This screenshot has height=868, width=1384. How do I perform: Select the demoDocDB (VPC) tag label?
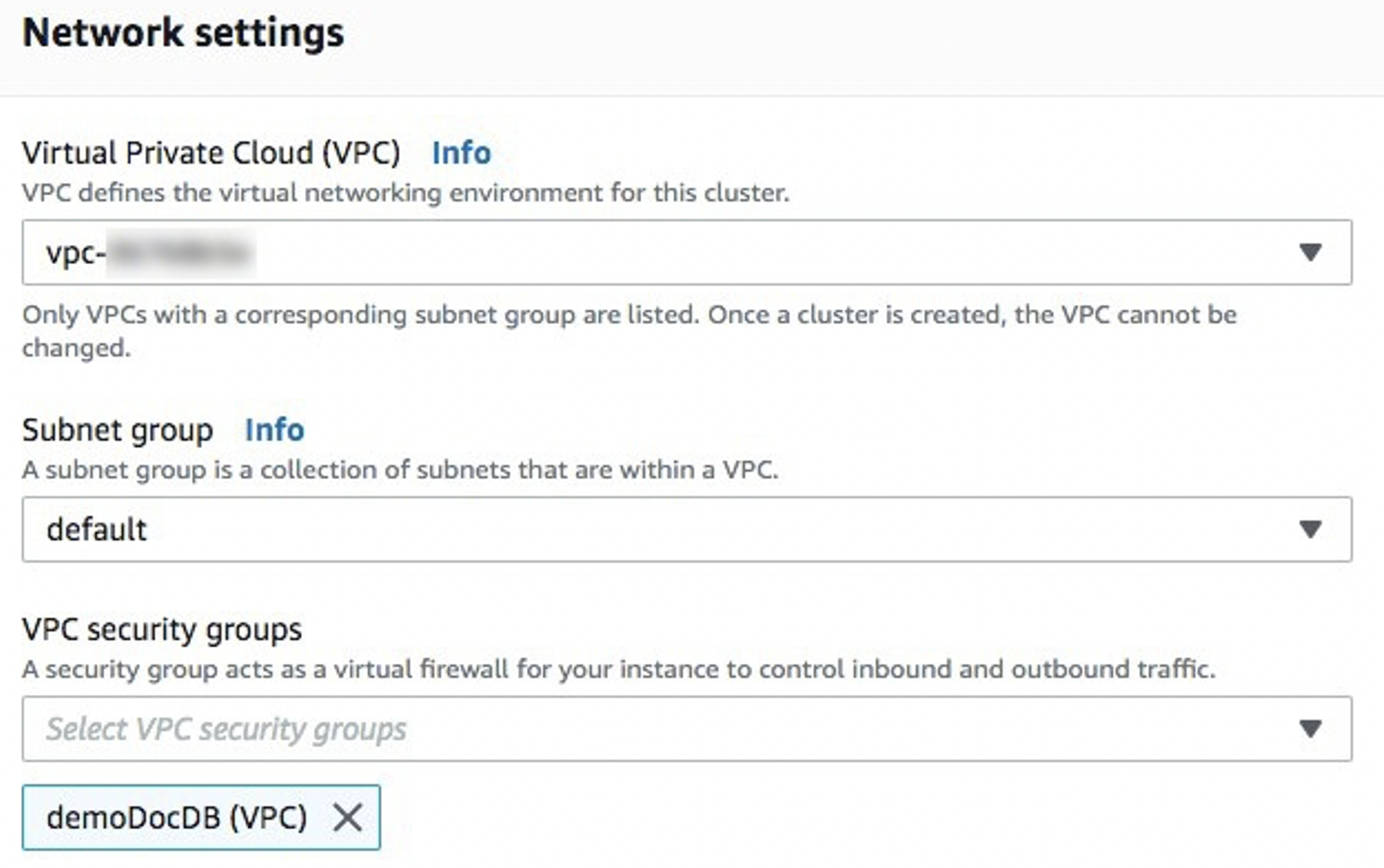pyautogui.click(x=177, y=817)
